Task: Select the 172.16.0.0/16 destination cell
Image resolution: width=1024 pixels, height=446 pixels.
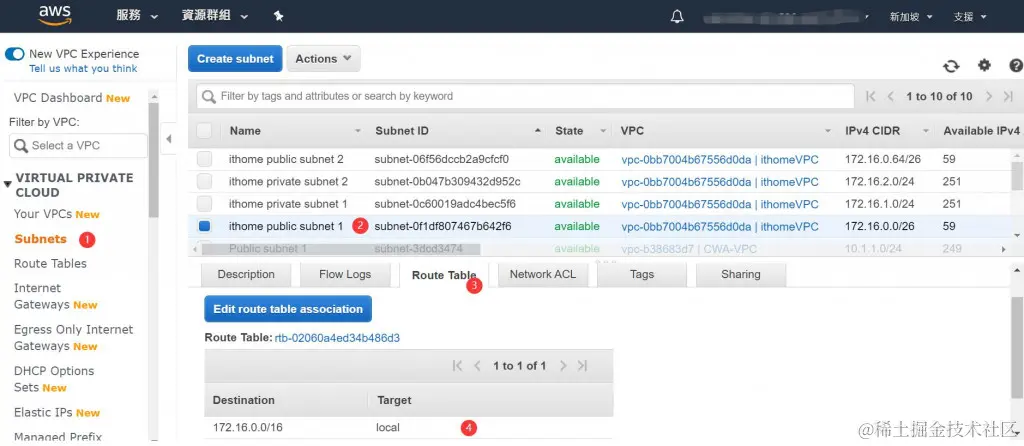Action: point(248,428)
